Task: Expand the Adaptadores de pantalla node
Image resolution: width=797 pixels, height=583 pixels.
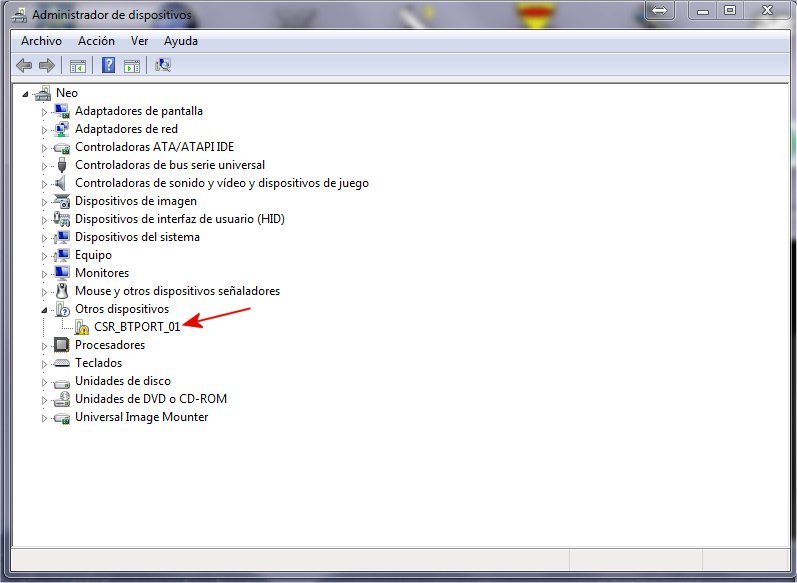Action: click(44, 111)
